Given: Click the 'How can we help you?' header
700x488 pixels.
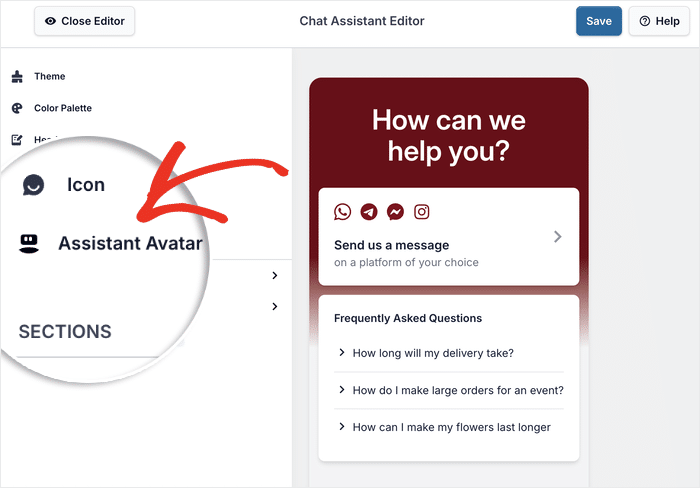Looking at the screenshot, I should (448, 136).
